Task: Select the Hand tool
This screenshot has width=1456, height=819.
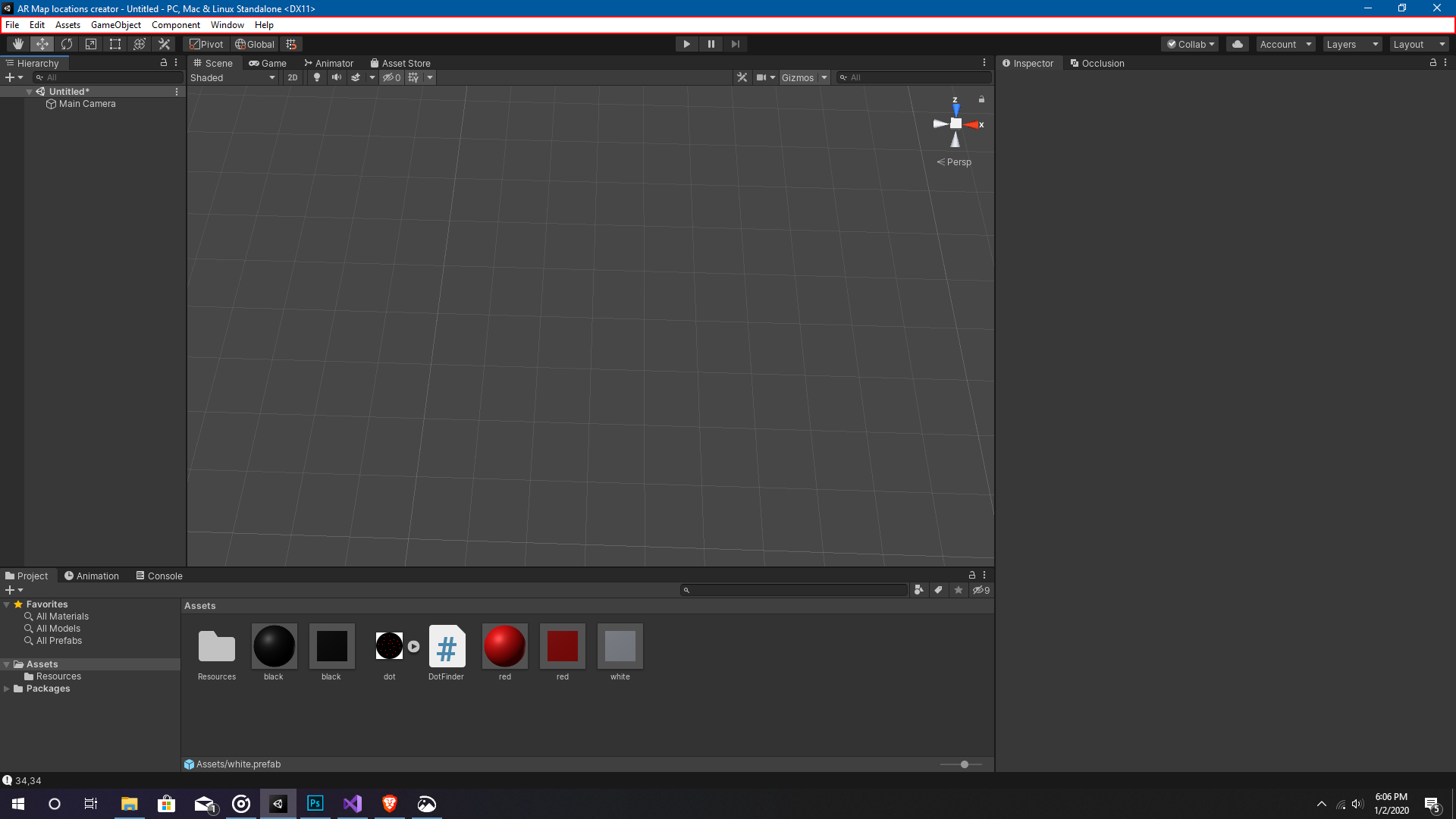Action: (18, 44)
